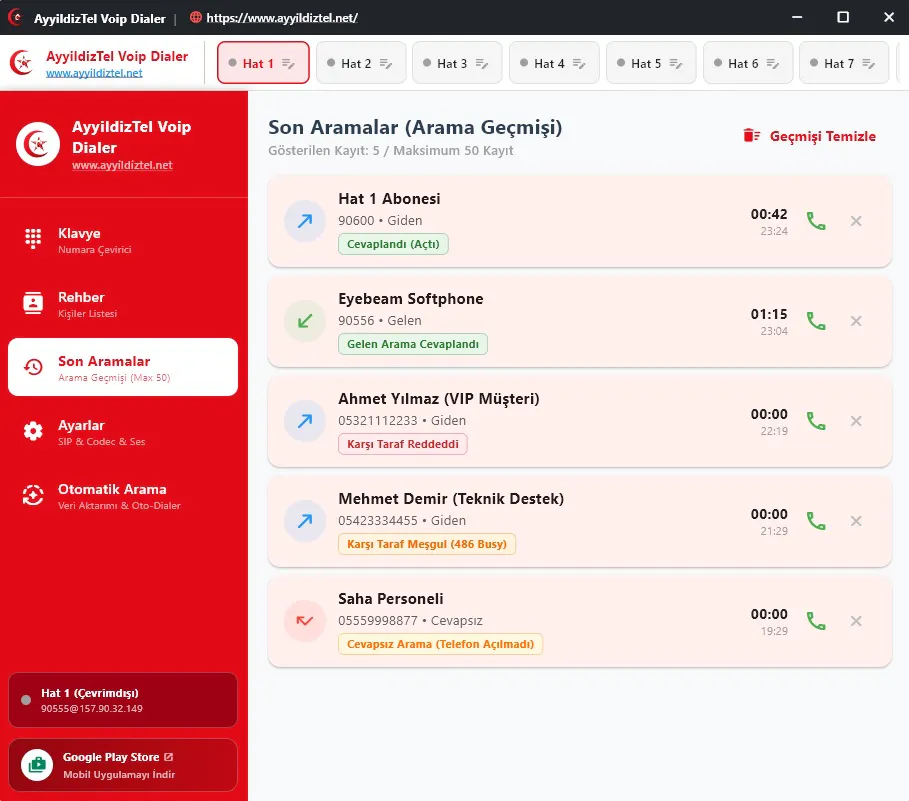This screenshot has height=801, width=909.
Task: Edit Hat 1 tab with pencil icon
Action: coord(289,64)
